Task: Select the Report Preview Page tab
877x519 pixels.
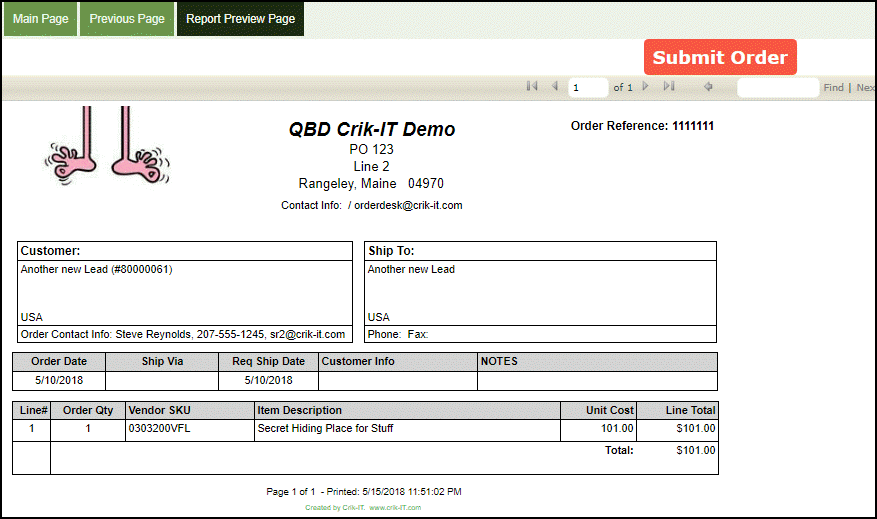Action: click(x=240, y=19)
